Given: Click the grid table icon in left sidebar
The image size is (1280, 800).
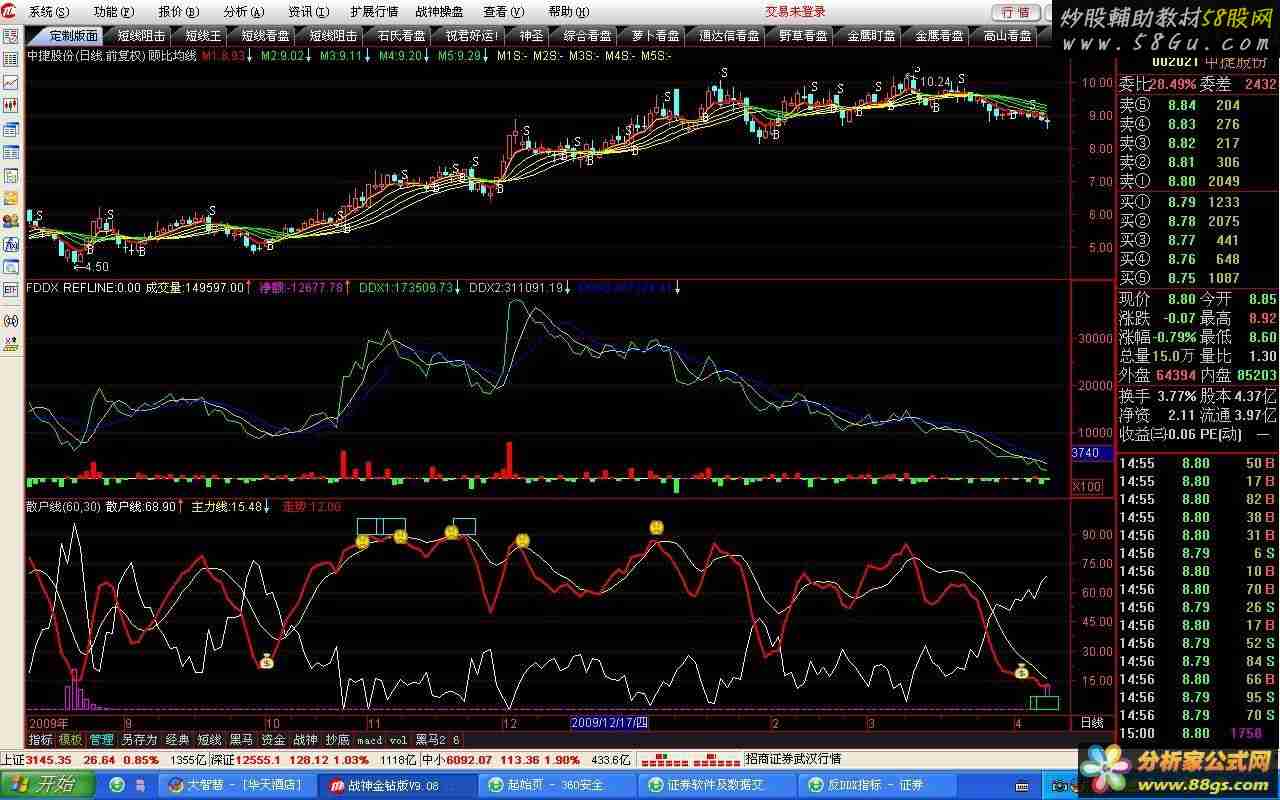Looking at the screenshot, I should click(11, 60).
